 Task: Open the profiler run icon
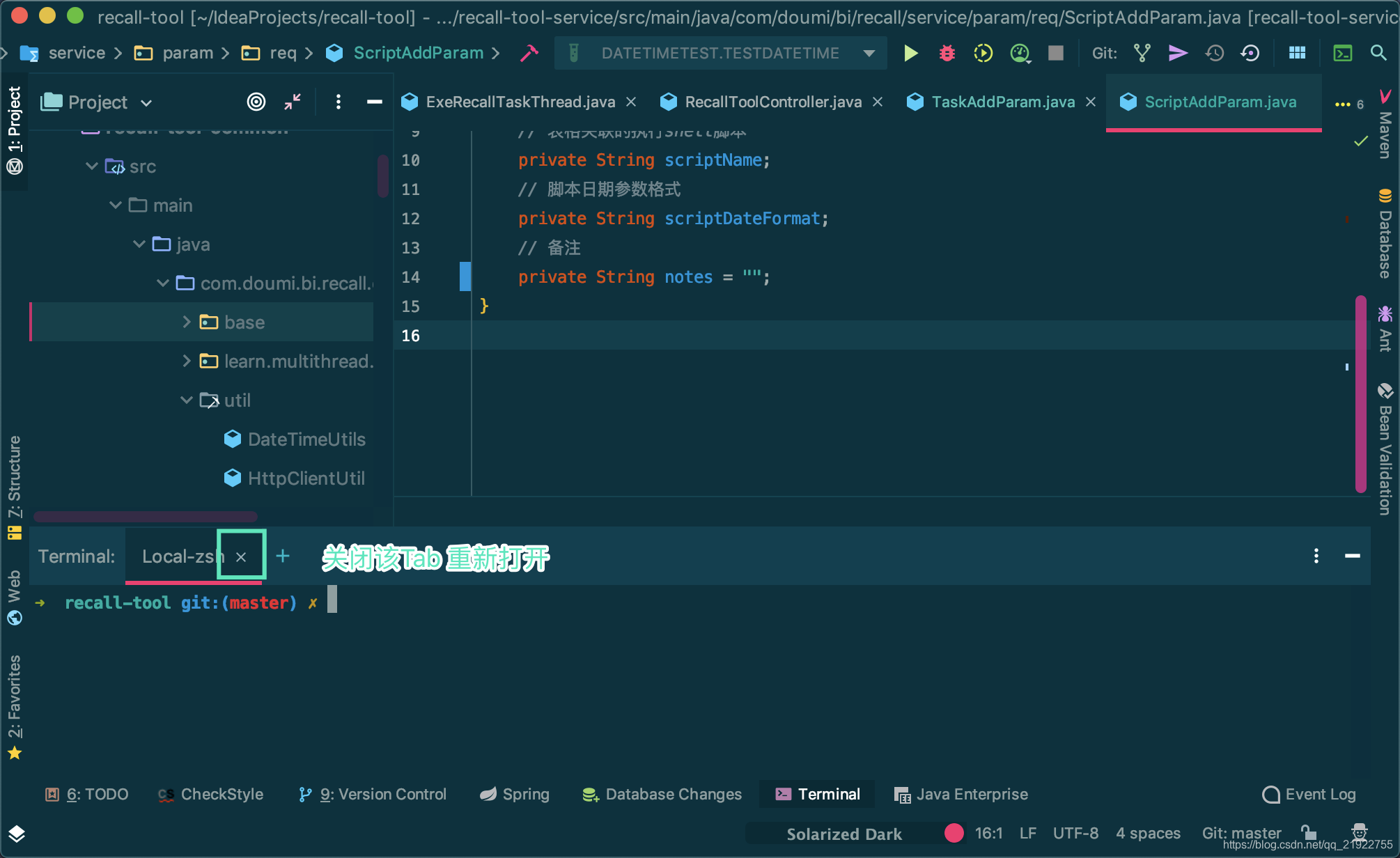[1020, 53]
